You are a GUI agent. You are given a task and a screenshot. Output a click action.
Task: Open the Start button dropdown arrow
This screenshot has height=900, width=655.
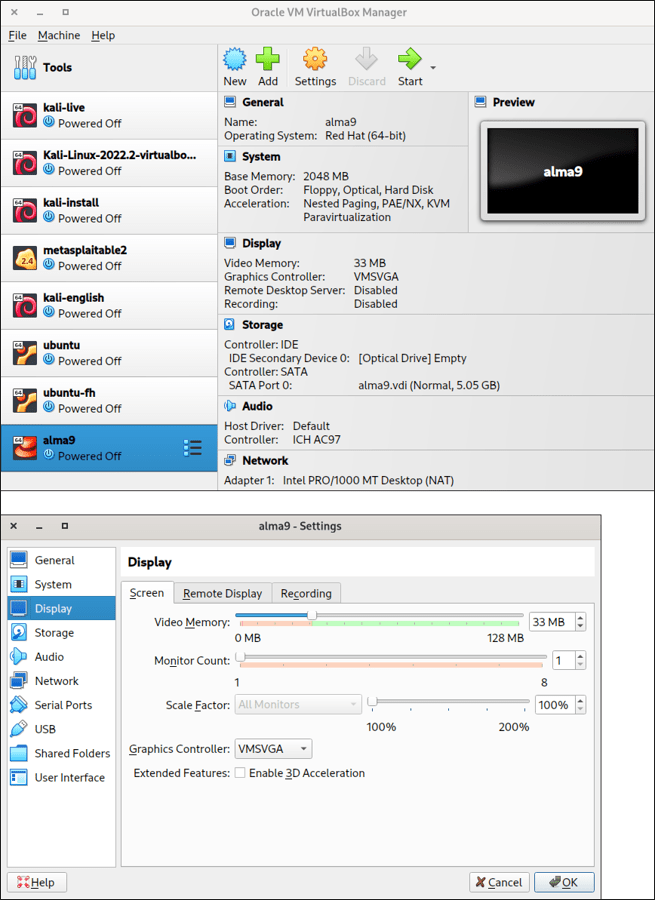[x=433, y=68]
